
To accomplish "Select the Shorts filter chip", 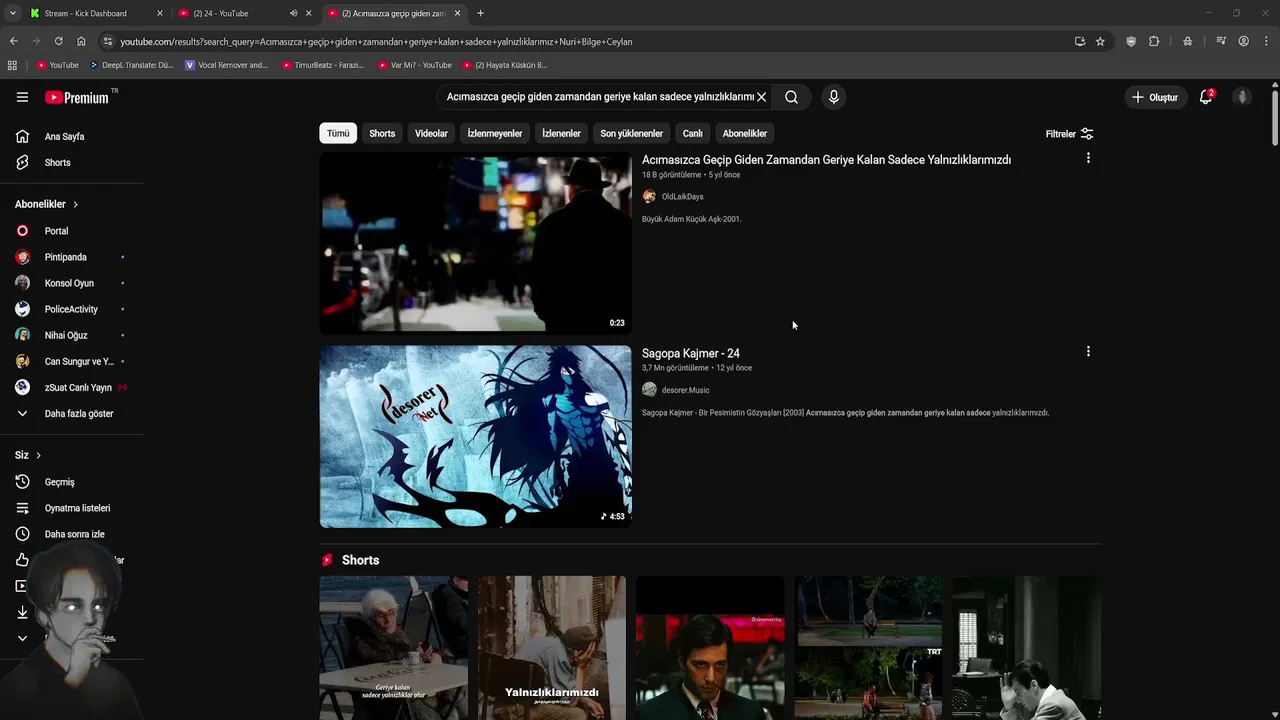I will tap(382, 133).
